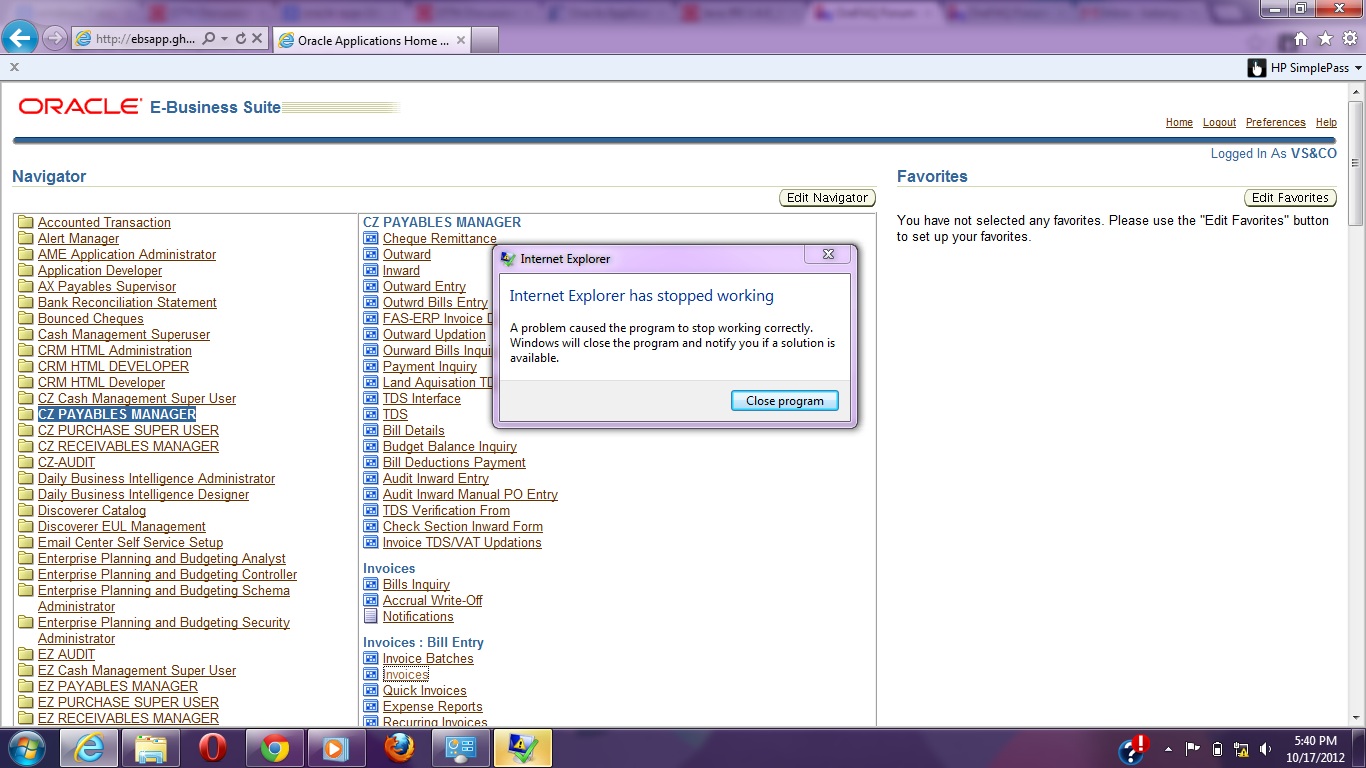The width and height of the screenshot is (1366, 768).
Task: Click the form icon beside Bills Inquiry
Action: point(371,585)
